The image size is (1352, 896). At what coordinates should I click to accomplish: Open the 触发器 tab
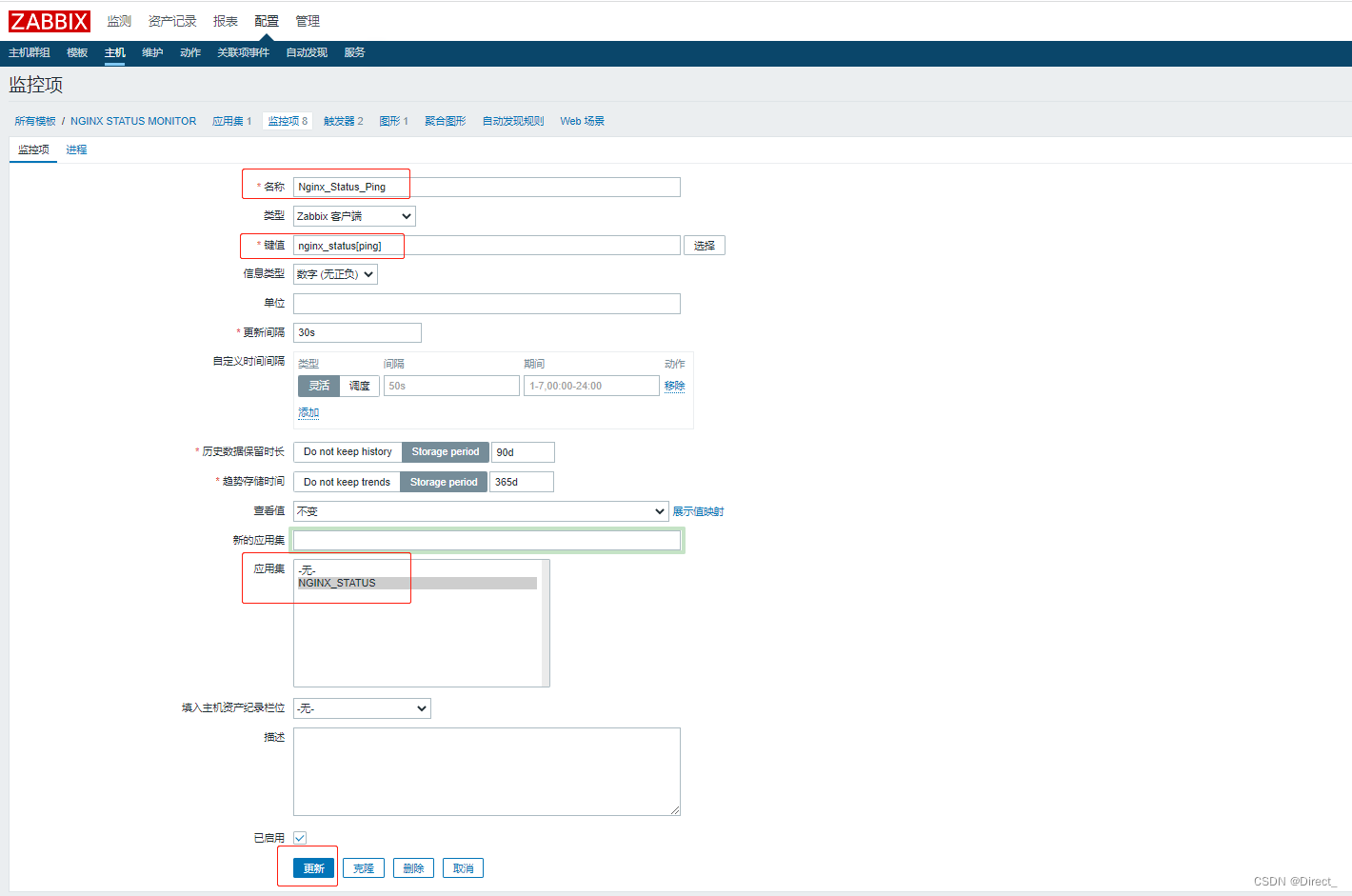pos(343,121)
